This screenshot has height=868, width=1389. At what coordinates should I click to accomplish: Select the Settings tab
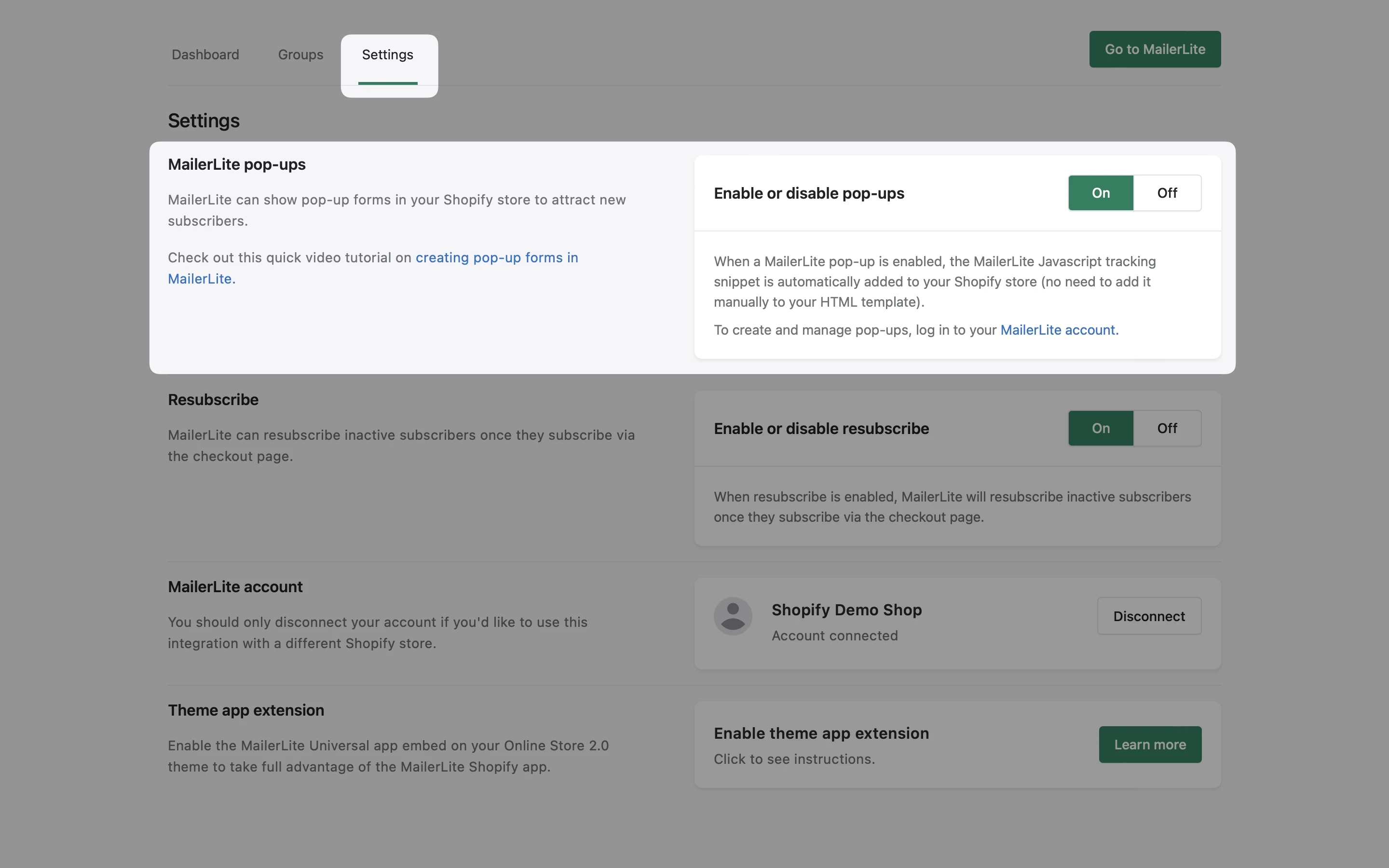(387, 54)
